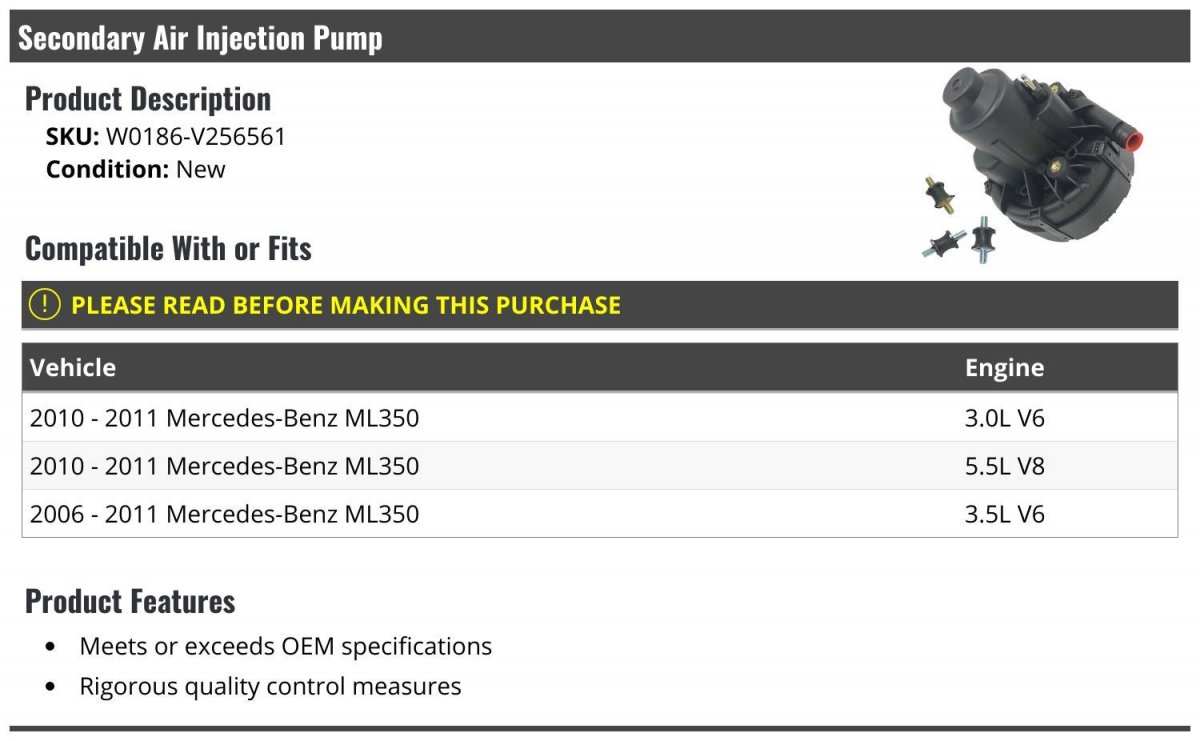Screen dimensions: 1200x741
Task: Click the Please Read Before Purchase banner
Action: [x=600, y=305]
